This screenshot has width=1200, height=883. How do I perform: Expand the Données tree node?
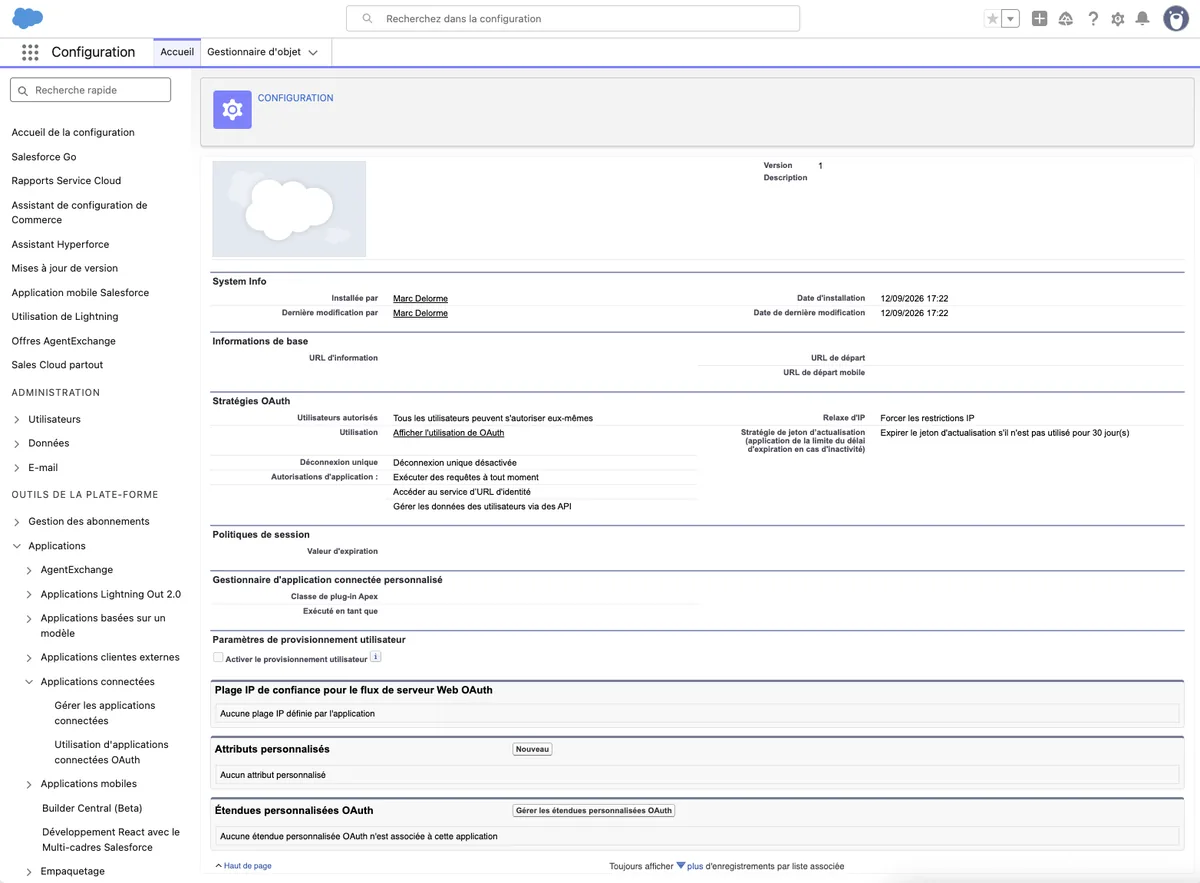(17, 443)
